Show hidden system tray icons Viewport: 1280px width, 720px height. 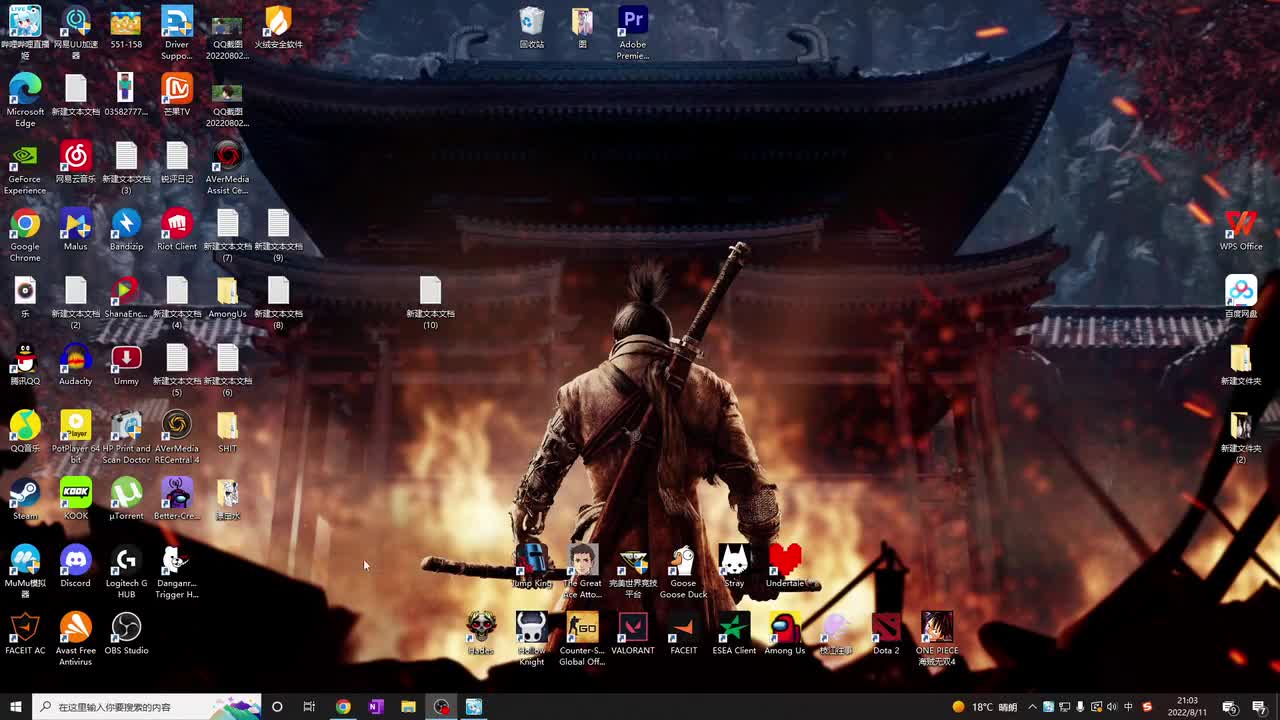(x=1033, y=707)
